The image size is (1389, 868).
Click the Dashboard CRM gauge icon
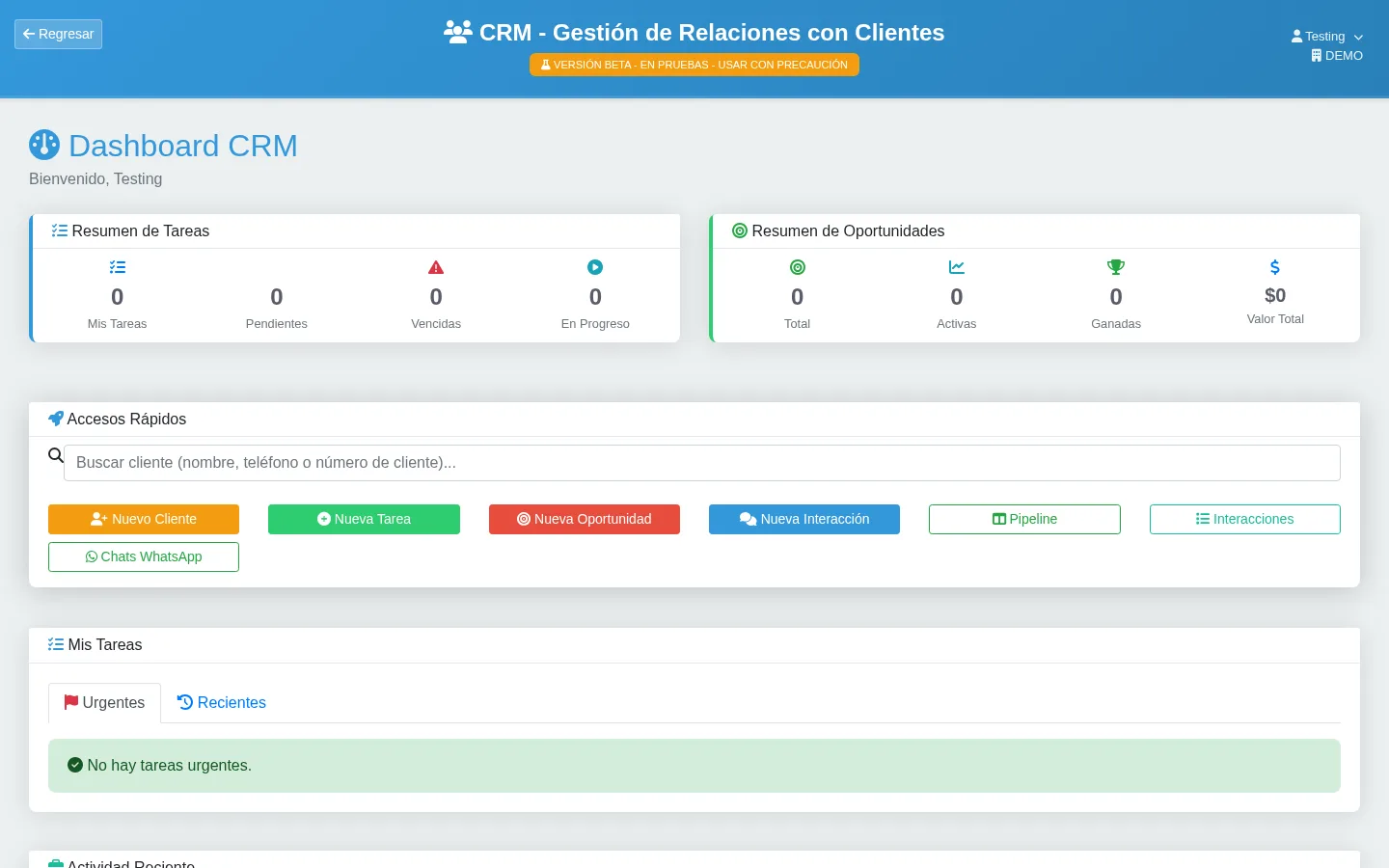(x=44, y=145)
